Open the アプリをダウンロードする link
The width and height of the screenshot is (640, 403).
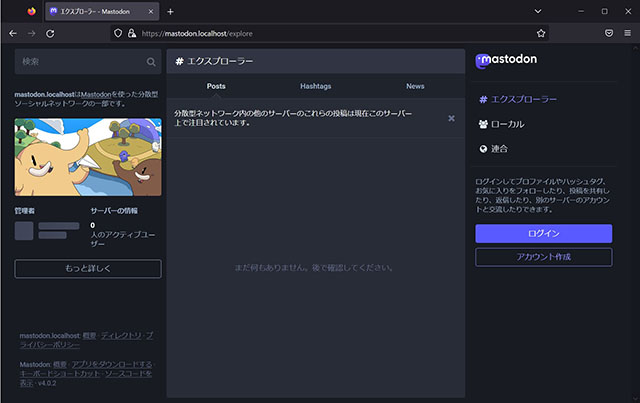tap(112, 364)
